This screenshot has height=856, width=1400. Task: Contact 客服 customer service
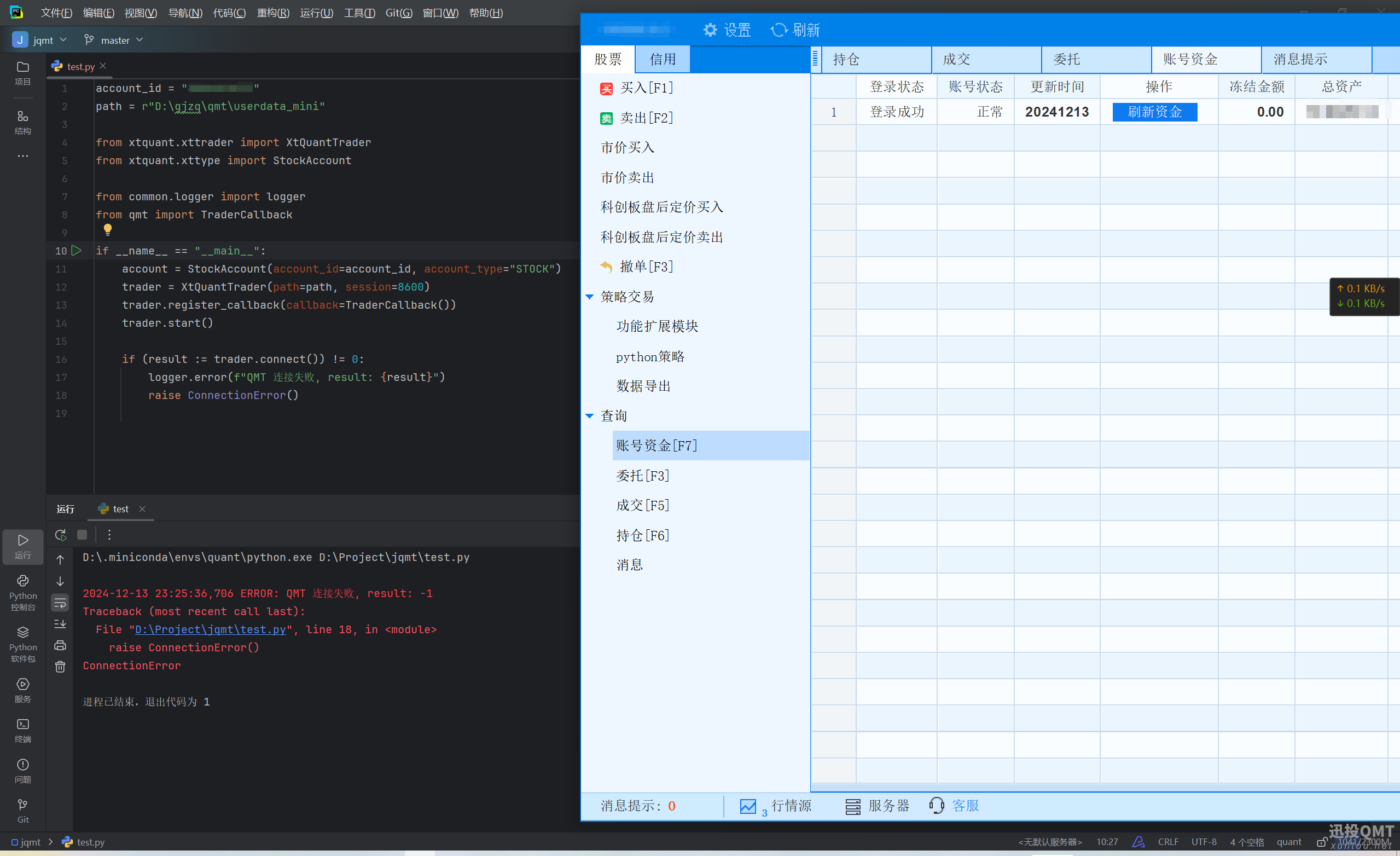pos(954,806)
